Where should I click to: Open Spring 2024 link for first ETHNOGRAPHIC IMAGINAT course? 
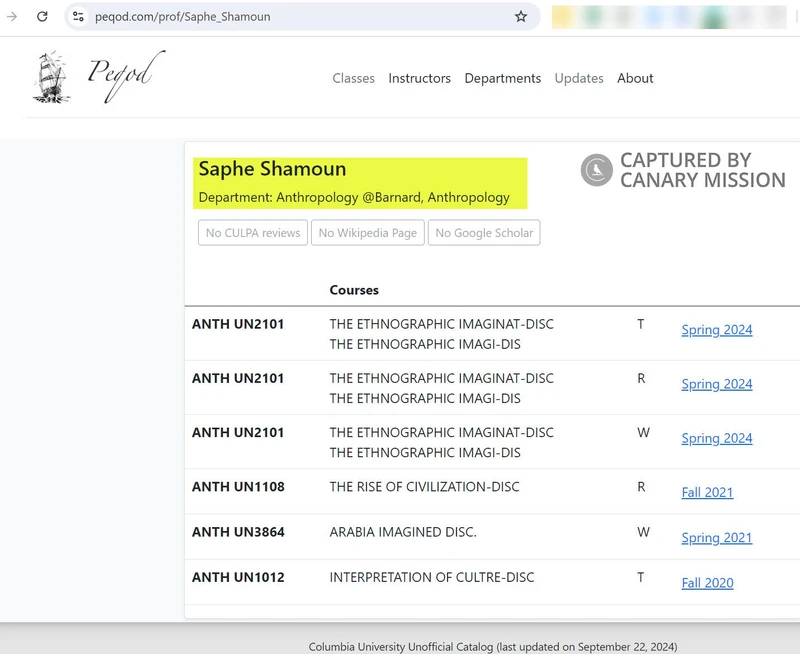[x=716, y=329]
